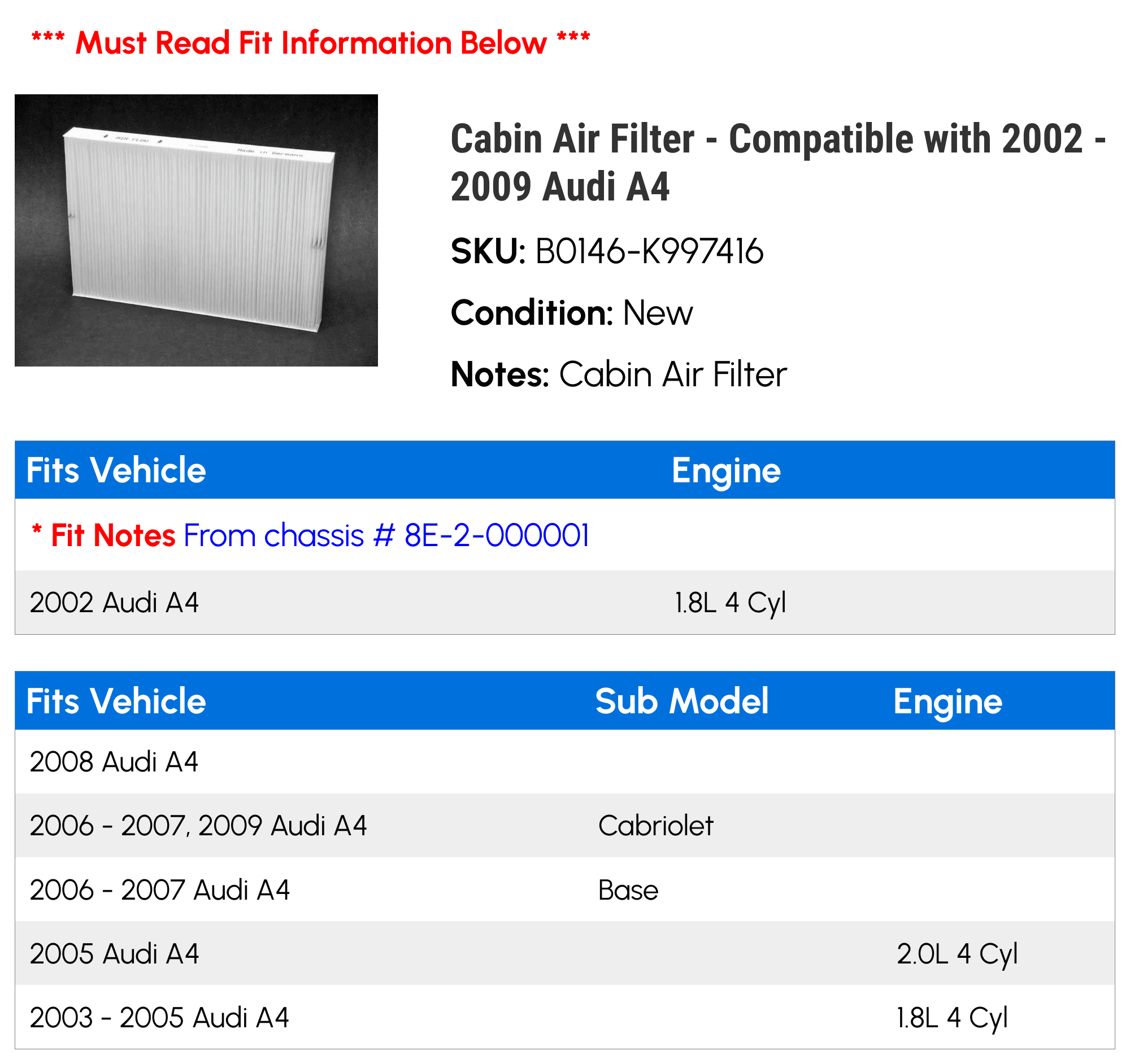The height and width of the screenshot is (1064, 1130).
Task: Click the 2006 - 2007, 2009 Audi A4 entry
Action: (198, 826)
